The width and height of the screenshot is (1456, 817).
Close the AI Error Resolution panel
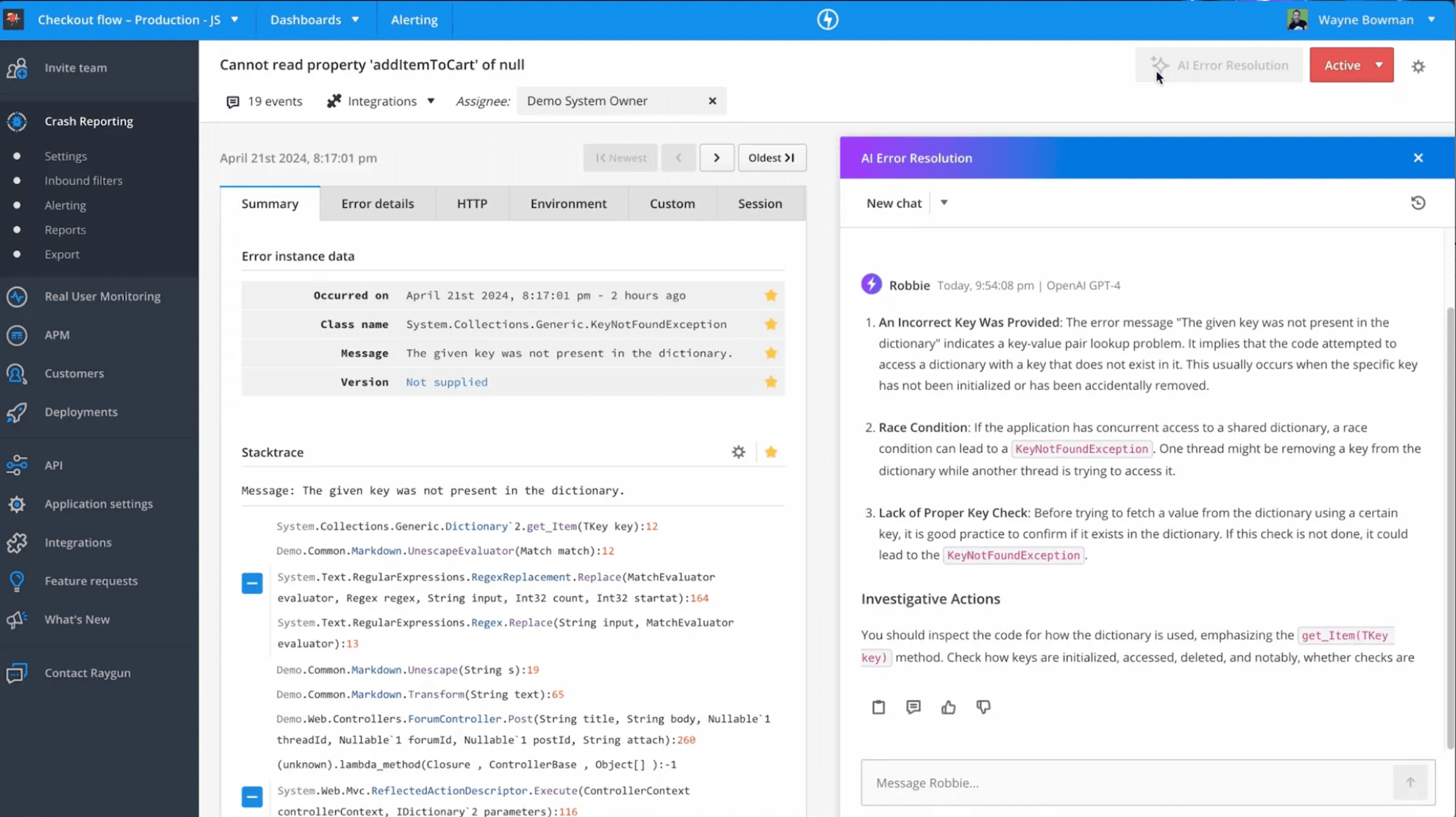click(1418, 158)
